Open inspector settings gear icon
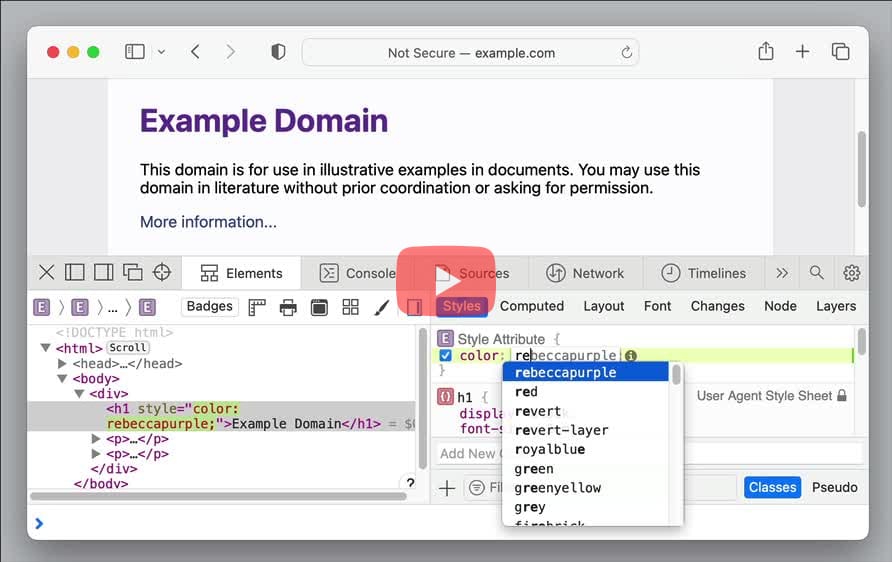The width and height of the screenshot is (892, 562). [x=852, y=273]
